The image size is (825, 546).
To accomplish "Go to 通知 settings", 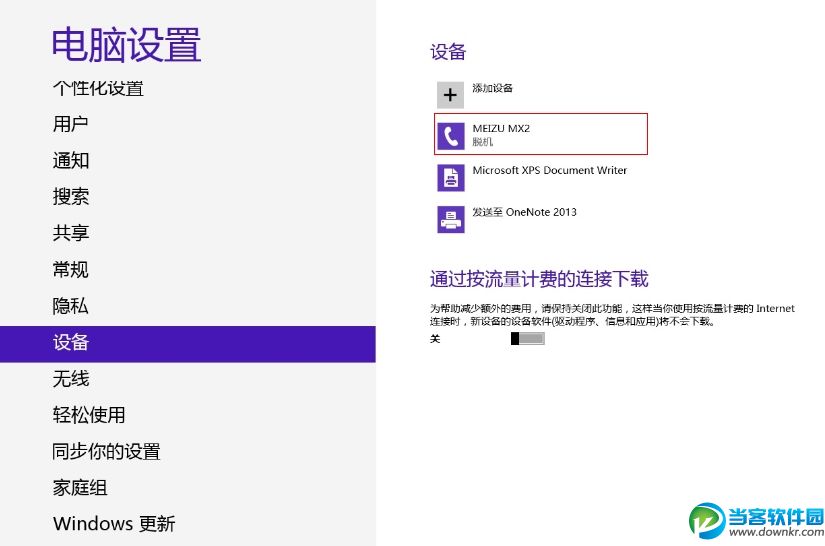I will [x=71, y=160].
